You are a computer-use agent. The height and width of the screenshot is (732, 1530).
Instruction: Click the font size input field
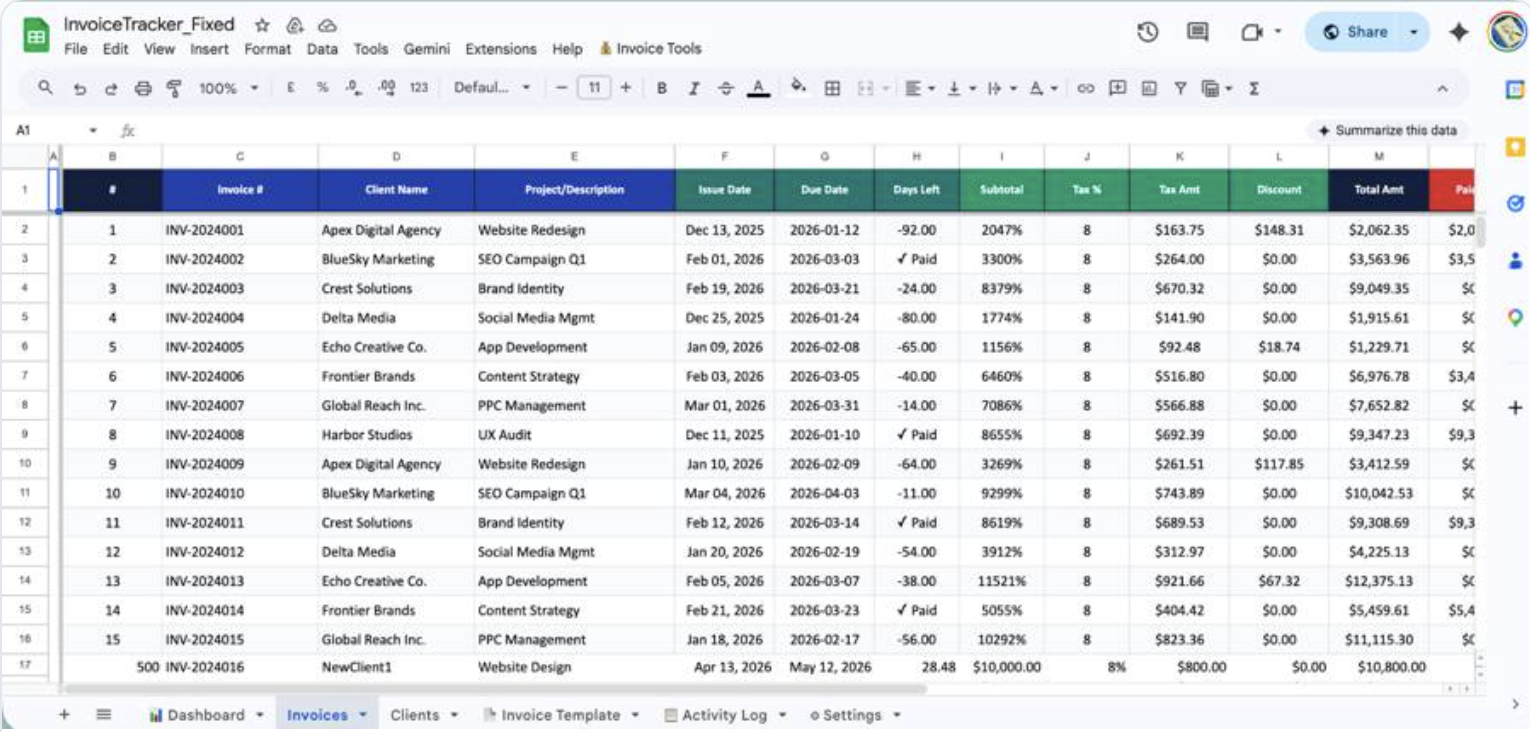click(x=594, y=88)
